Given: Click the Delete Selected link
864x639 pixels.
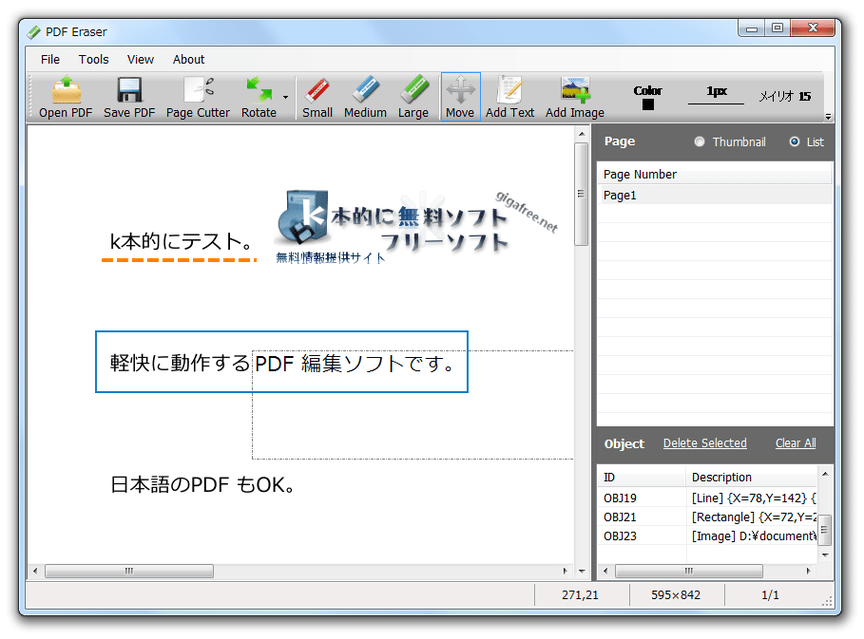Looking at the screenshot, I should click(x=705, y=443).
